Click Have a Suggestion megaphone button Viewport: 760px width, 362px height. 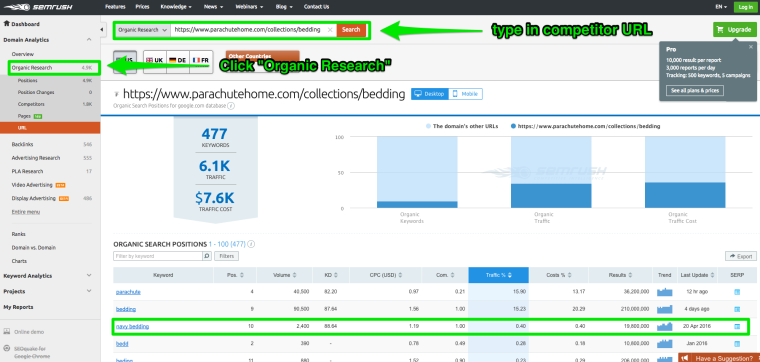719,358
